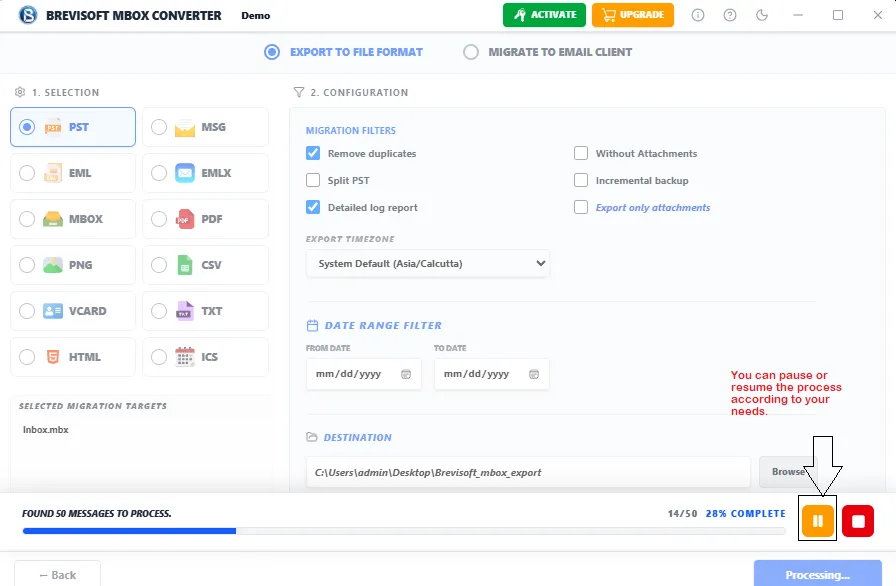Select Migrate to Email Client option

click(x=547, y=52)
